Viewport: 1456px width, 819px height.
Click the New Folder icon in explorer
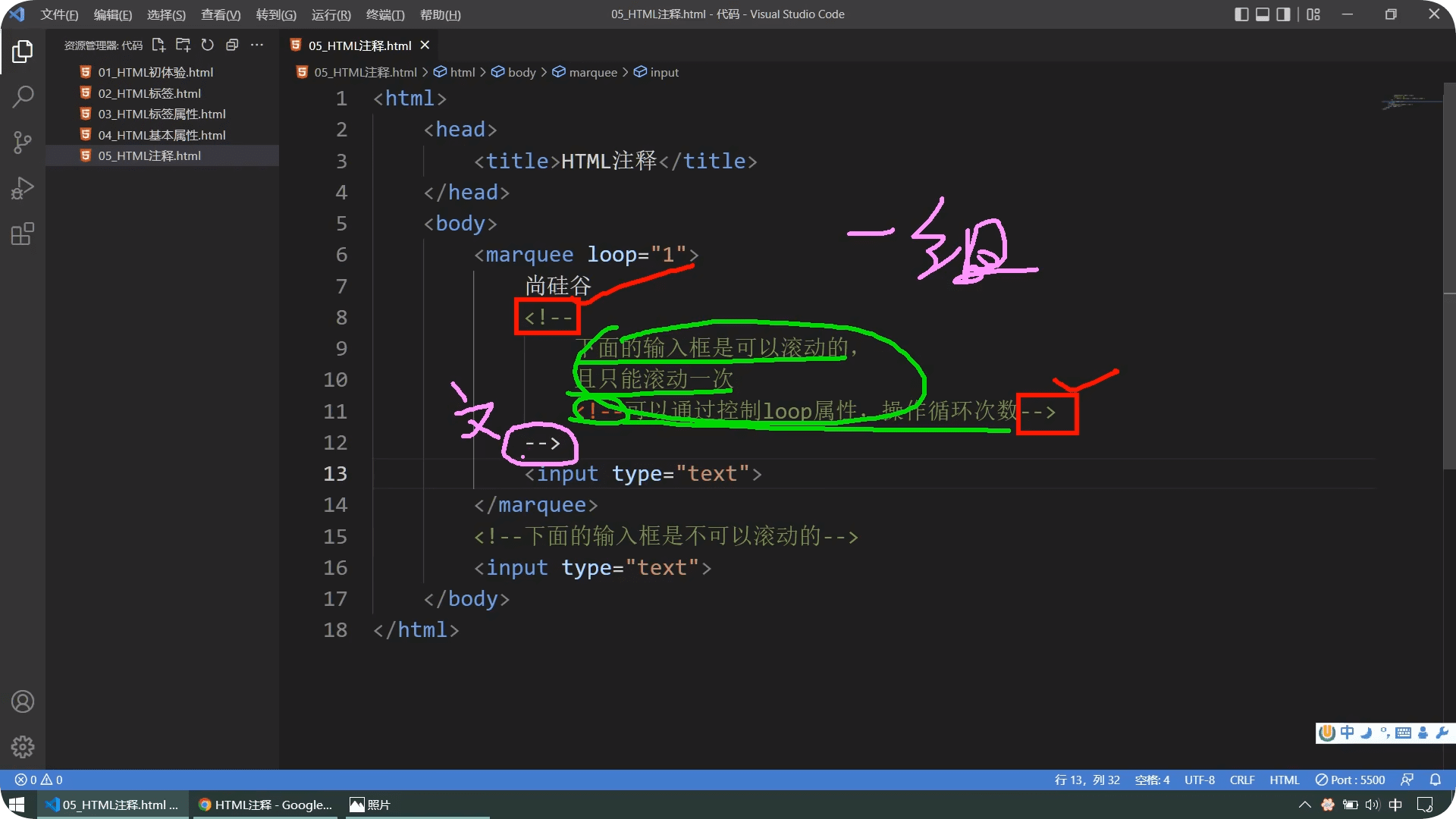pyautogui.click(x=183, y=45)
